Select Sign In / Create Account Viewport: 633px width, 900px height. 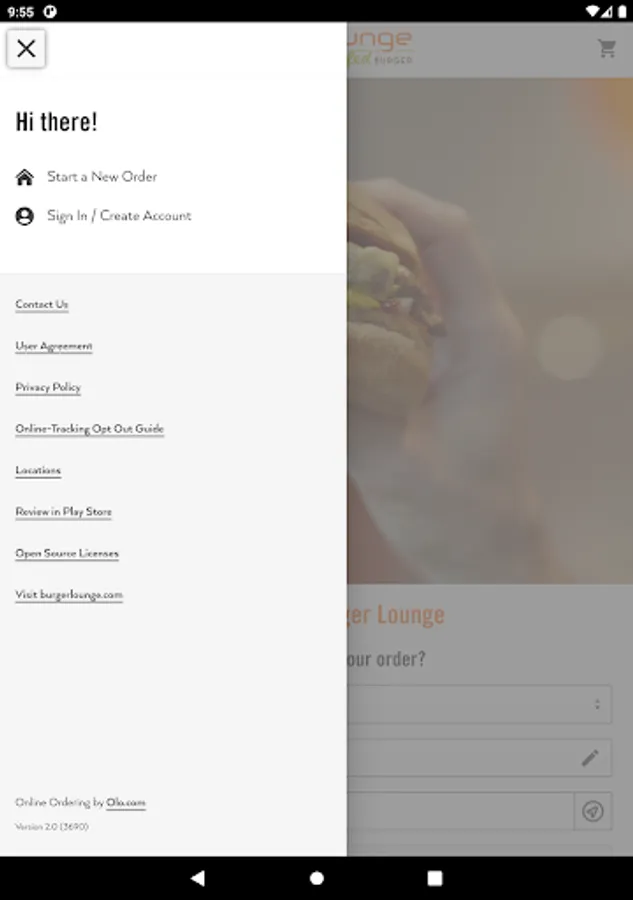pyautogui.click(x=119, y=216)
